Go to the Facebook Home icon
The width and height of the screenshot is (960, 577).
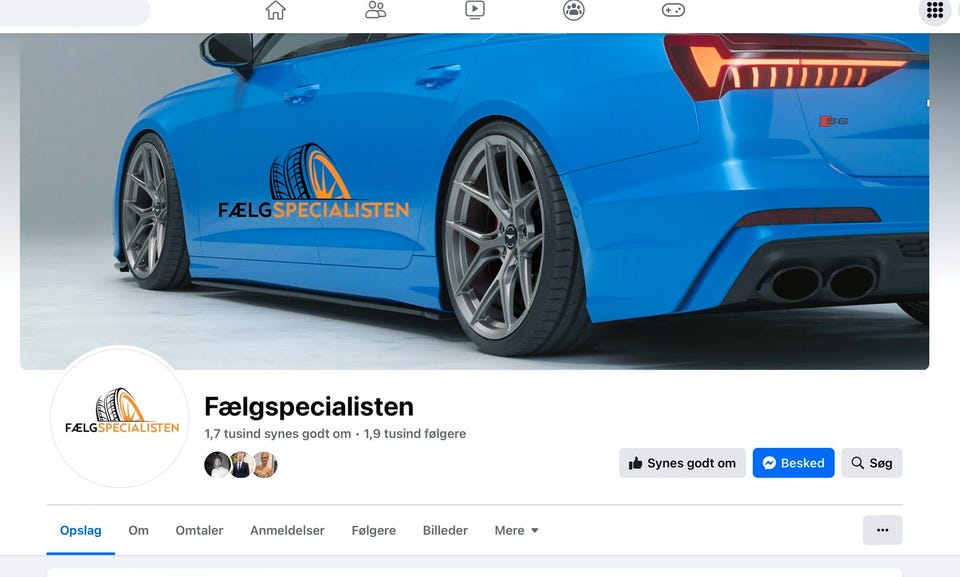pyautogui.click(x=276, y=10)
